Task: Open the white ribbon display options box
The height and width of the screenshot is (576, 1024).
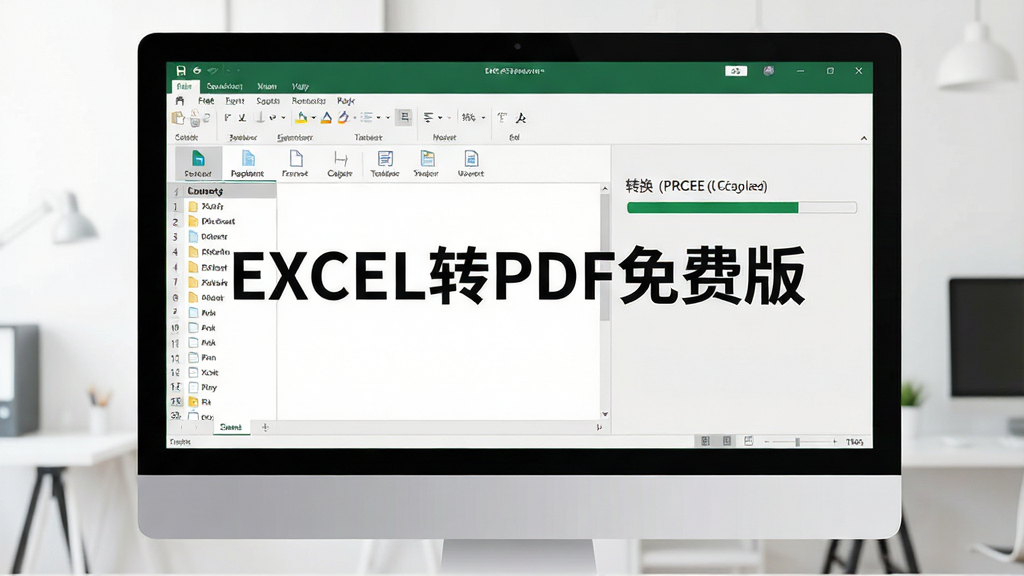Action: [x=736, y=71]
